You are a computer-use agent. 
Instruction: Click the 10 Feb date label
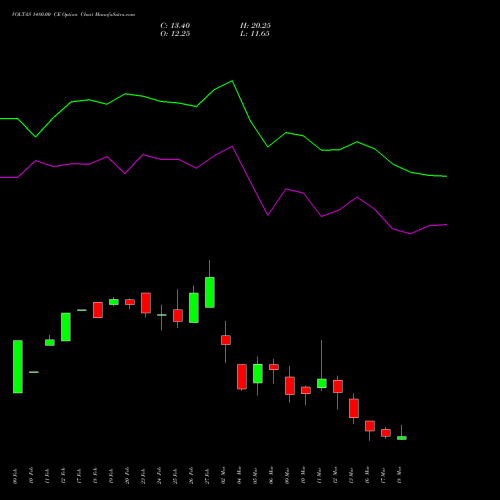pyautogui.click(x=32, y=476)
